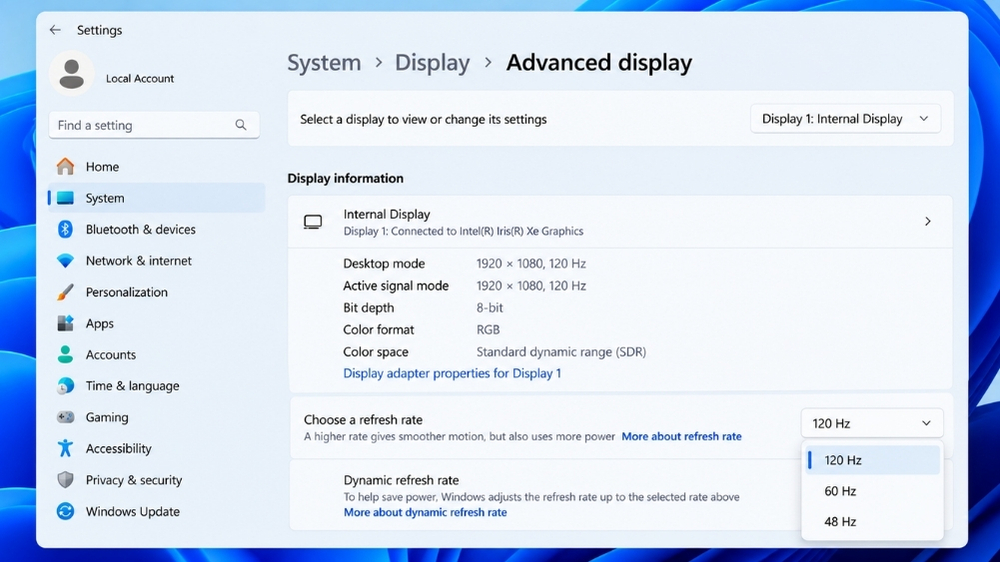Click the Bluetooth & devices icon
1000x562 pixels.
point(65,229)
